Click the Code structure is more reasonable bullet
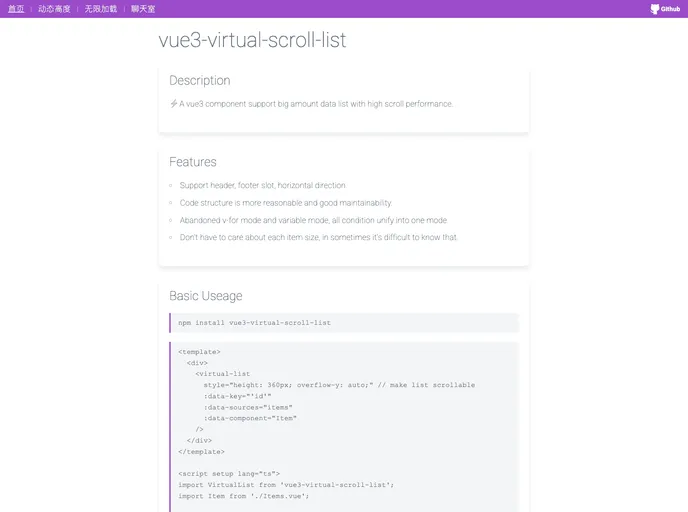The height and width of the screenshot is (512, 688). [x=285, y=202]
